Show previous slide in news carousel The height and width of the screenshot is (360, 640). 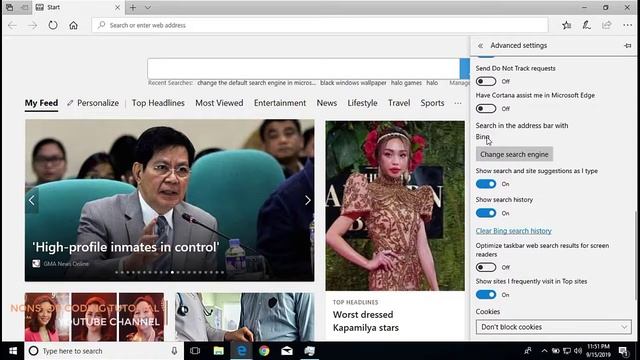pyautogui.click(x=32, y=200)
